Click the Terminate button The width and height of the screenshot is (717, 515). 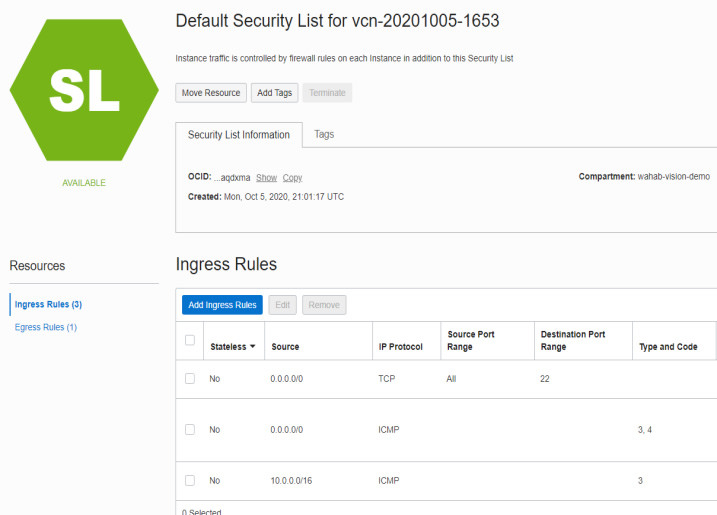(327, 93)
